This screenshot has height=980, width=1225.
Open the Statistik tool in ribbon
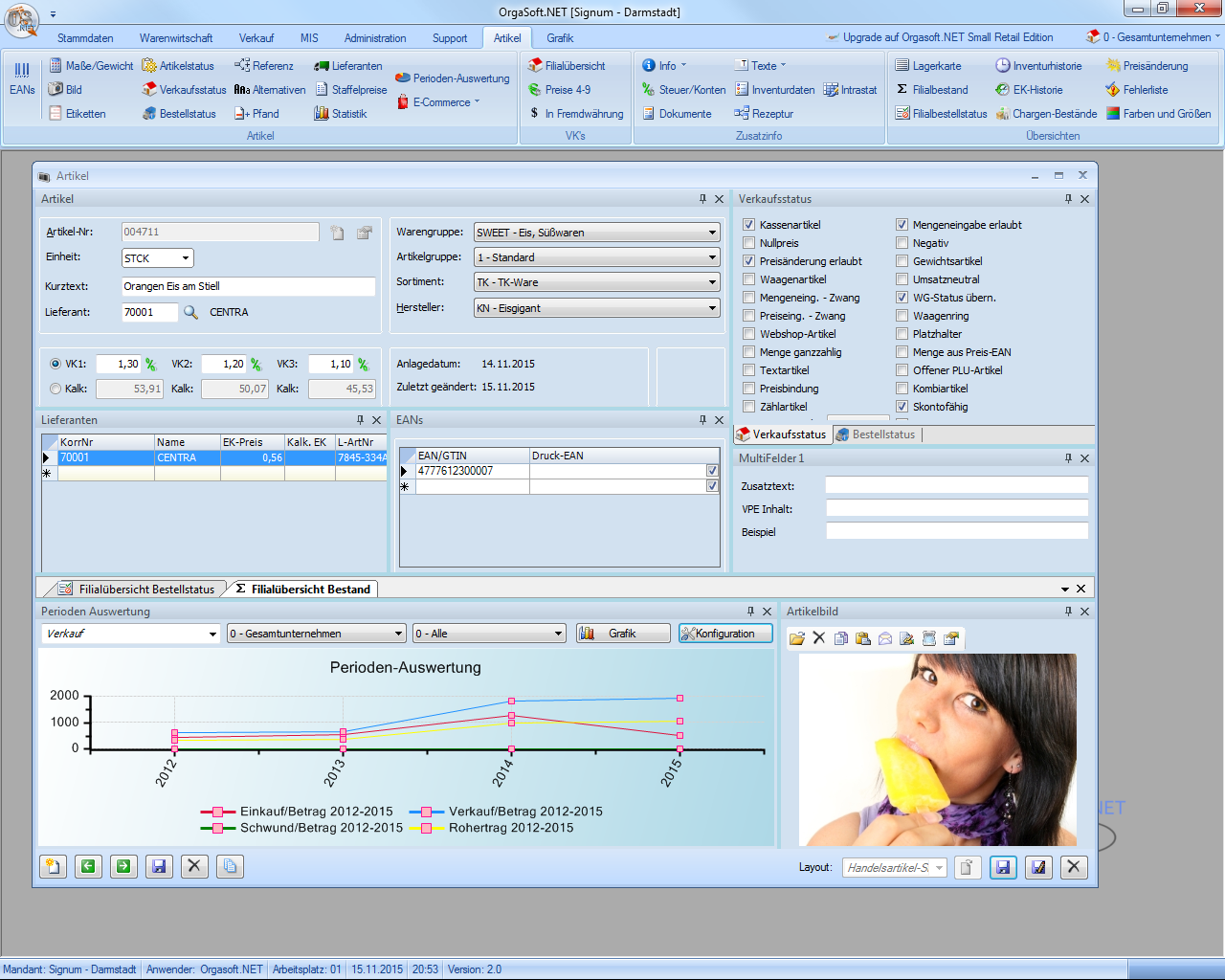point(322,114)
